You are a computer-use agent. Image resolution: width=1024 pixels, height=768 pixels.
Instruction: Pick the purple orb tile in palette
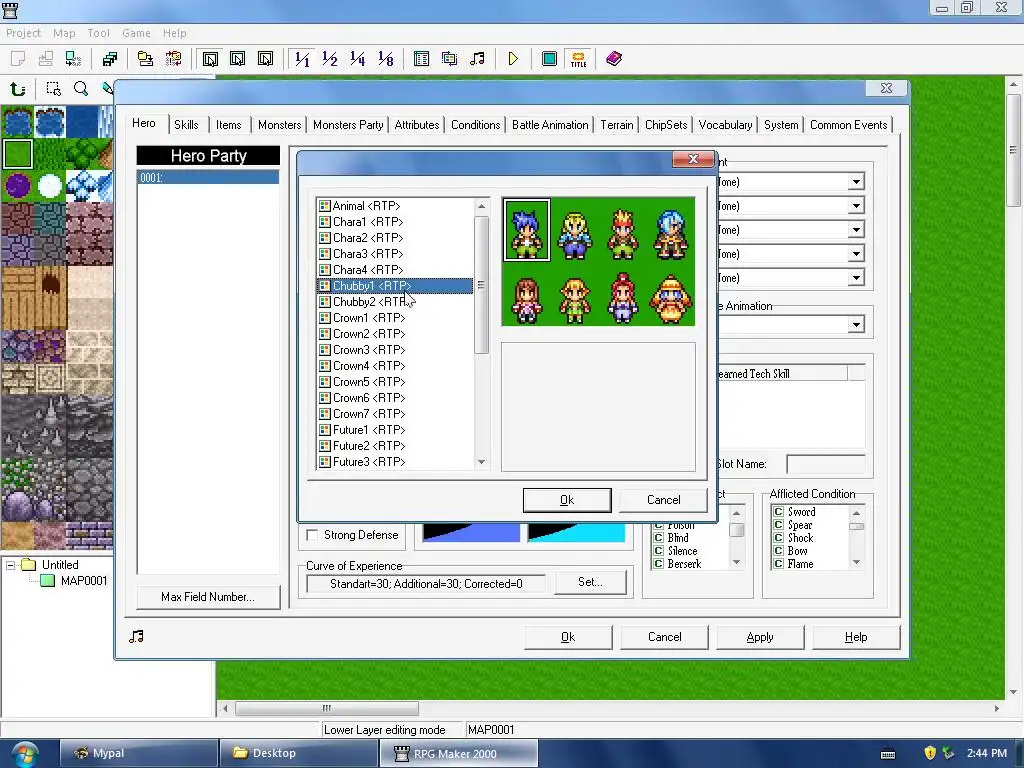[18, 186]
